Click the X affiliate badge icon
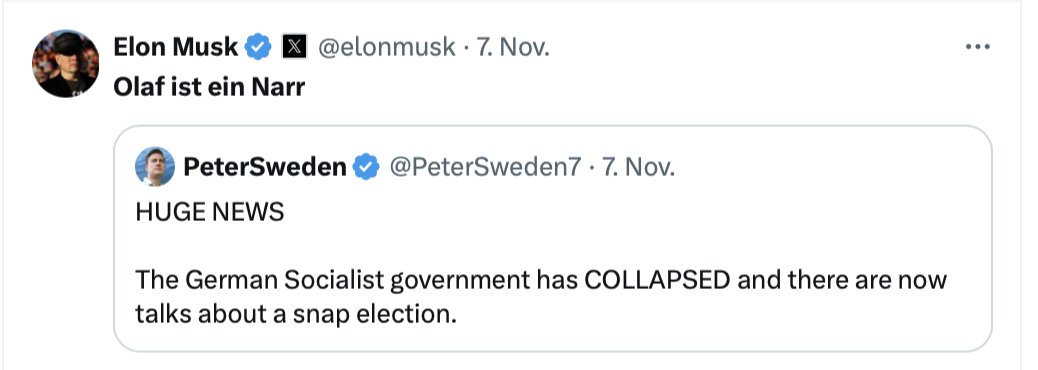The height and width of the screenshot is (370, 1038). pyautogui.click(x=294, y=47)
